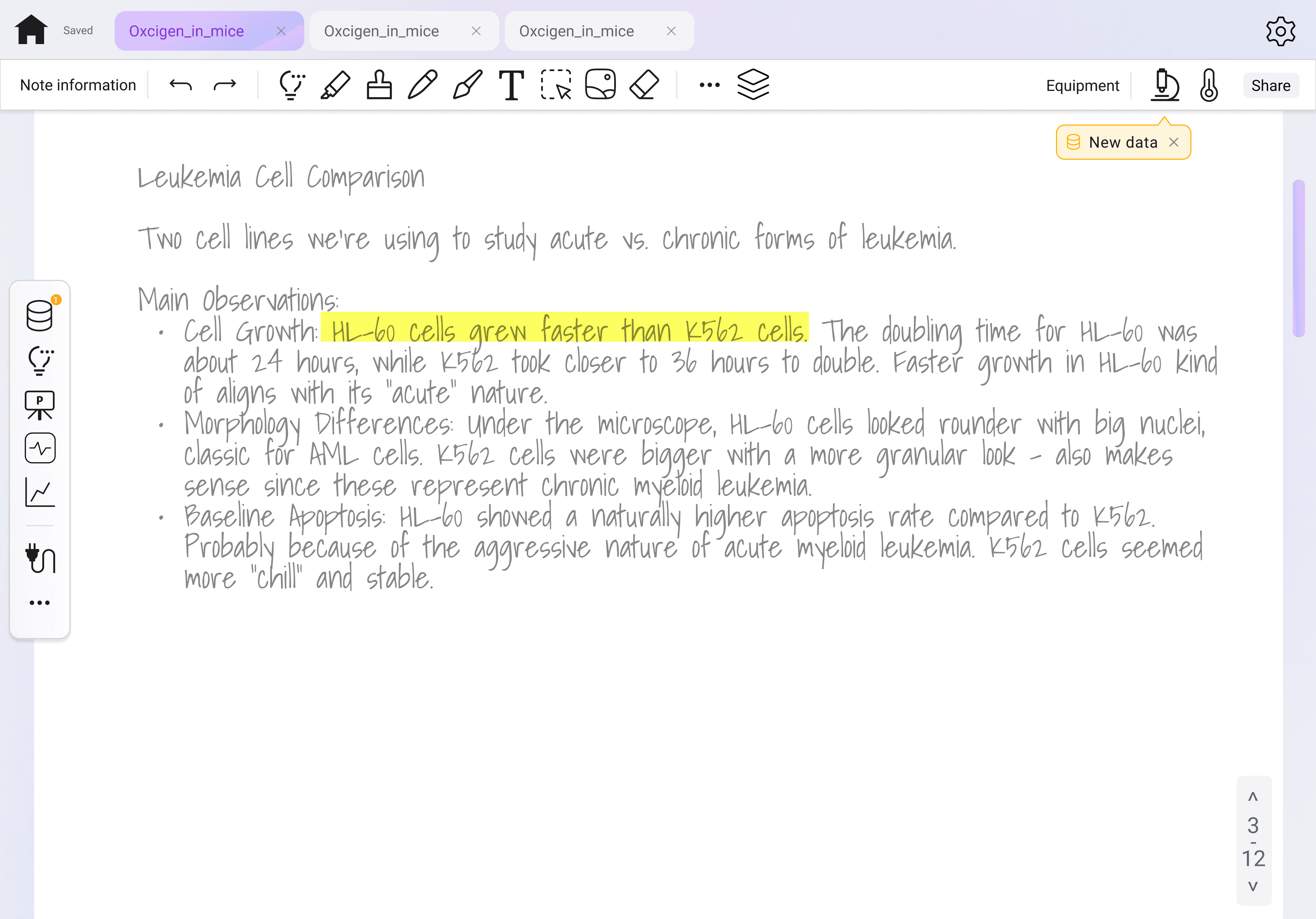Open the plug connections sidebar icon

(40, 558)
